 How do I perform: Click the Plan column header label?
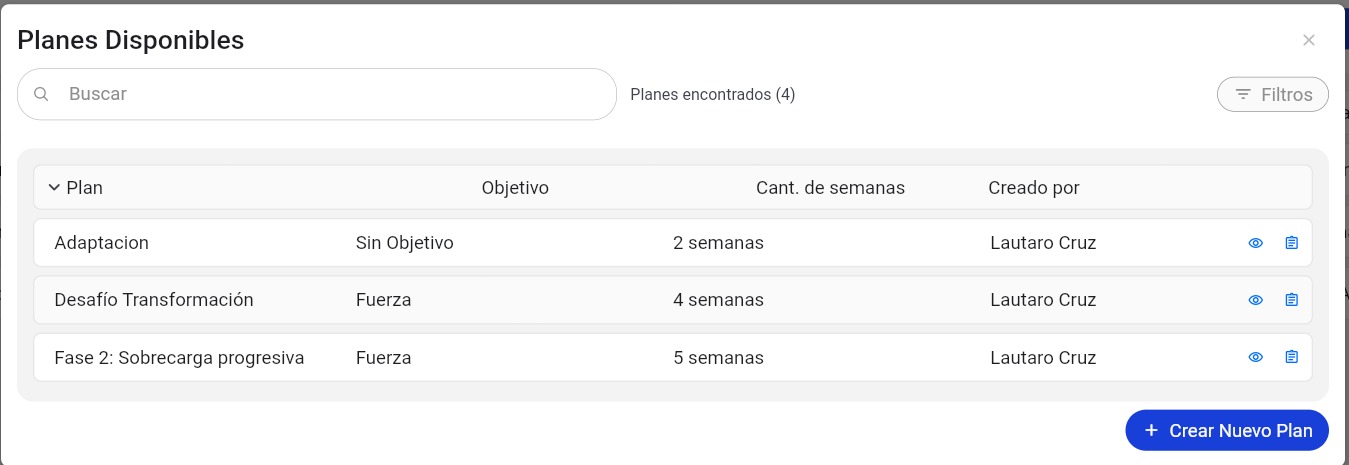click(x=84, y=188)
